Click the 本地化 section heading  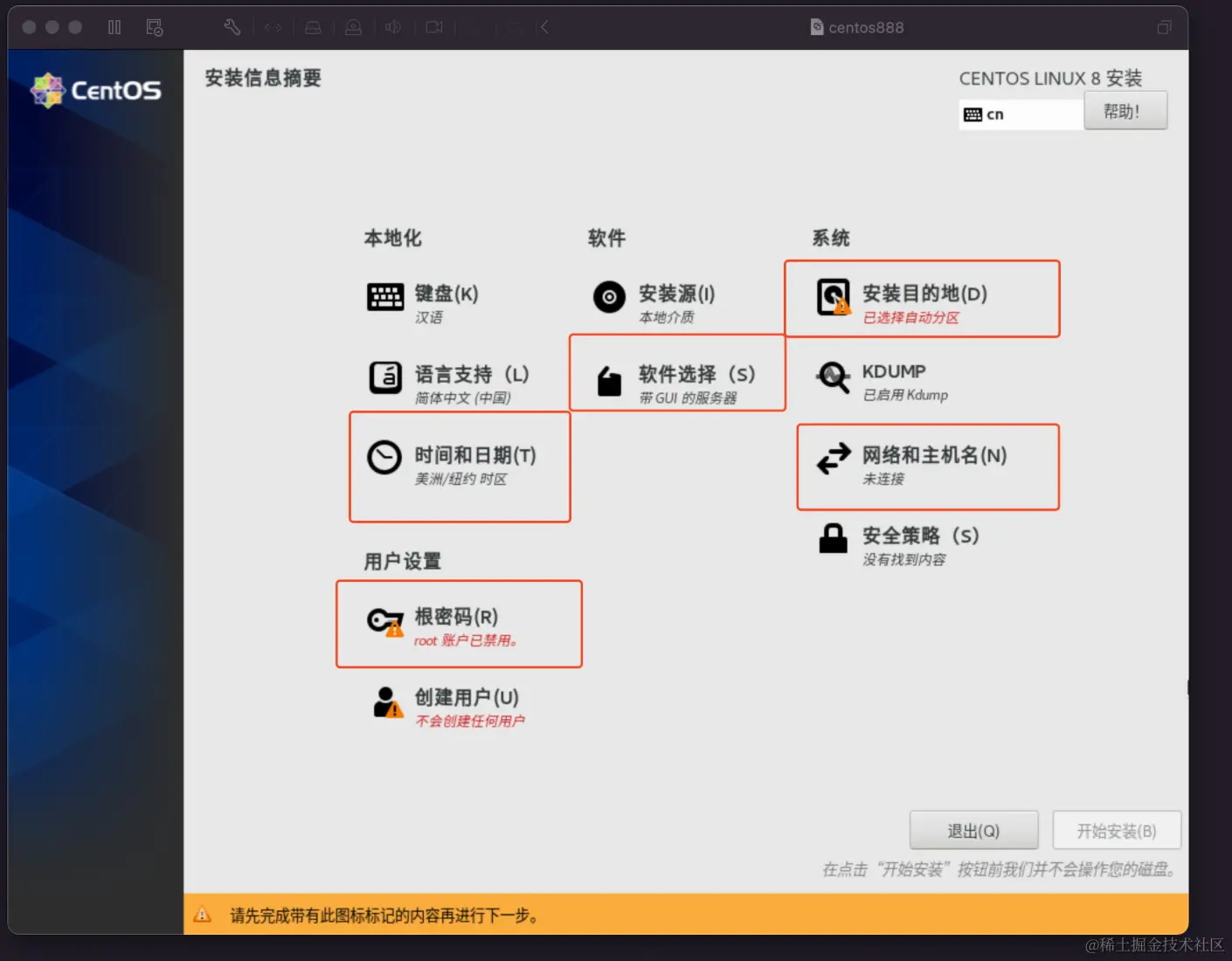tap(393, 238)
